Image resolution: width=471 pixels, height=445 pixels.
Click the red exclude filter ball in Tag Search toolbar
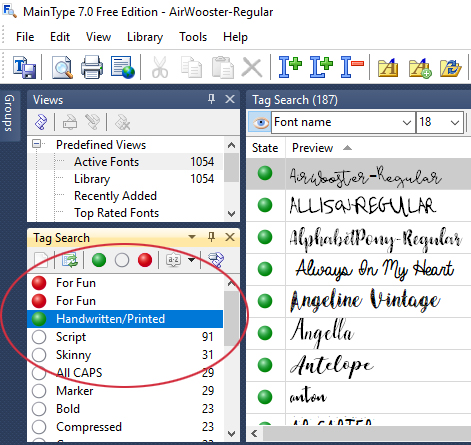[145, 260]
